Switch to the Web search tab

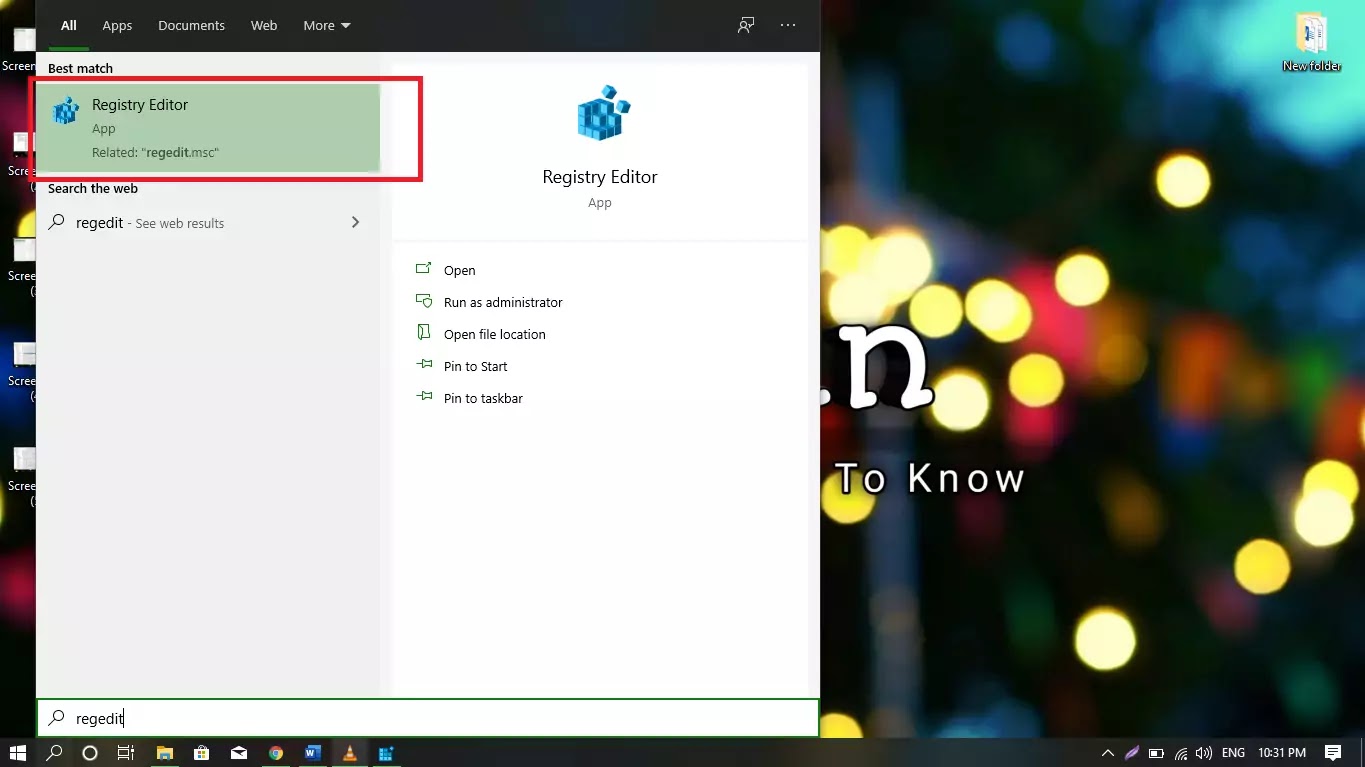[264, 25]
